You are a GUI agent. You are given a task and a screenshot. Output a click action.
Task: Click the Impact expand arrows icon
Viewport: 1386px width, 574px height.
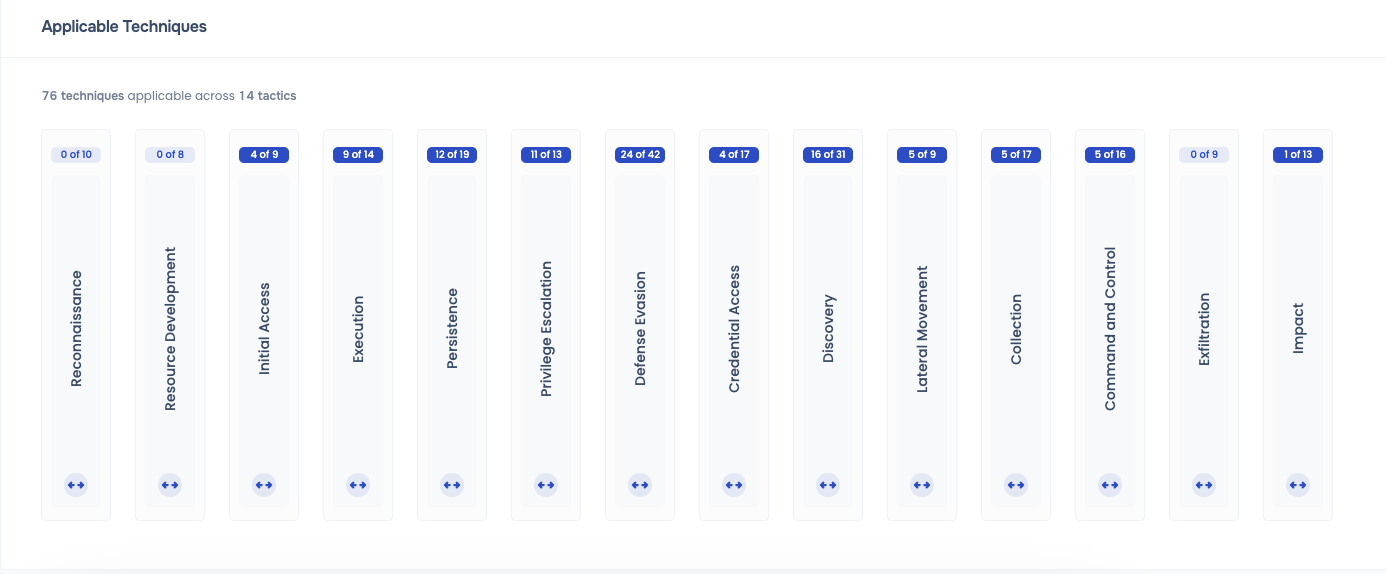[x=1298, y=485]
